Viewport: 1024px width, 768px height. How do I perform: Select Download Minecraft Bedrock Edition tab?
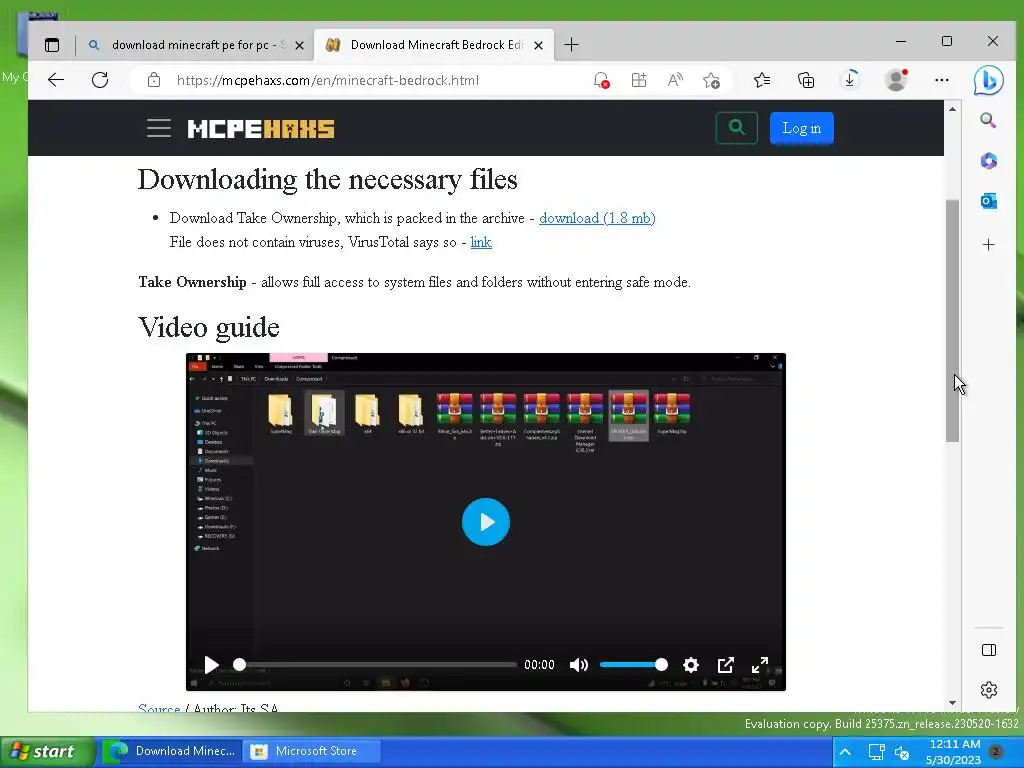click(x=432, y=45)
